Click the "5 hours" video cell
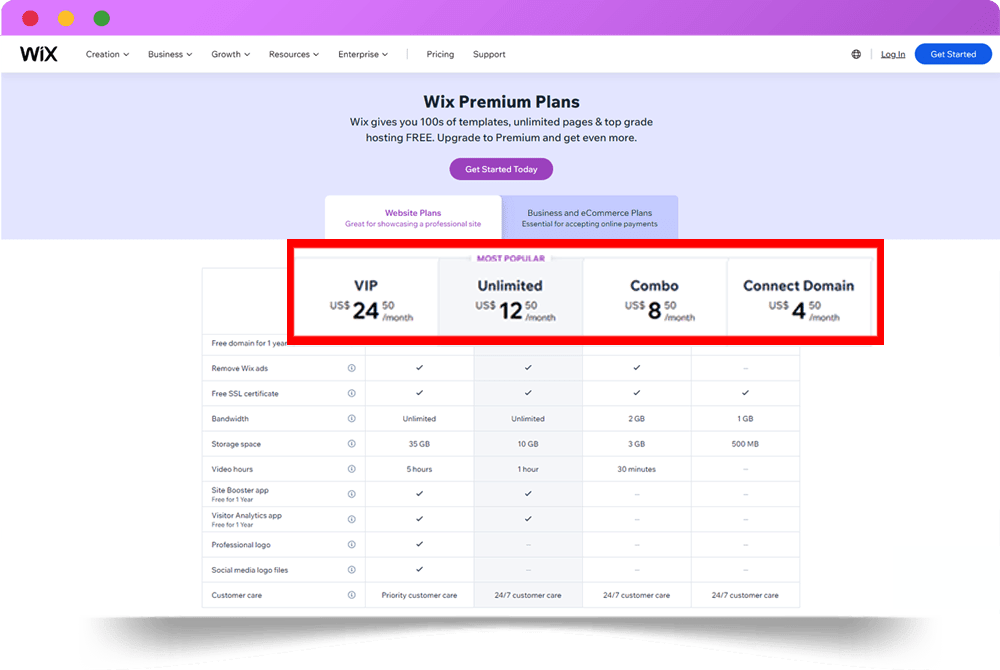The image size is (1000, 670). [x=419, y=469]
